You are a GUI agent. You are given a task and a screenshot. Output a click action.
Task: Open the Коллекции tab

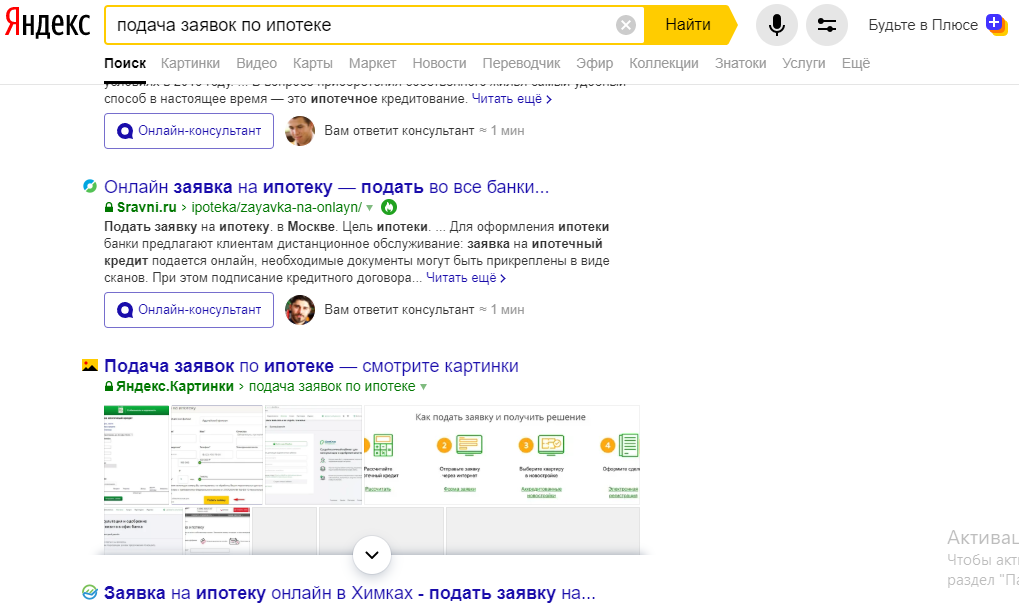[664, 63]
